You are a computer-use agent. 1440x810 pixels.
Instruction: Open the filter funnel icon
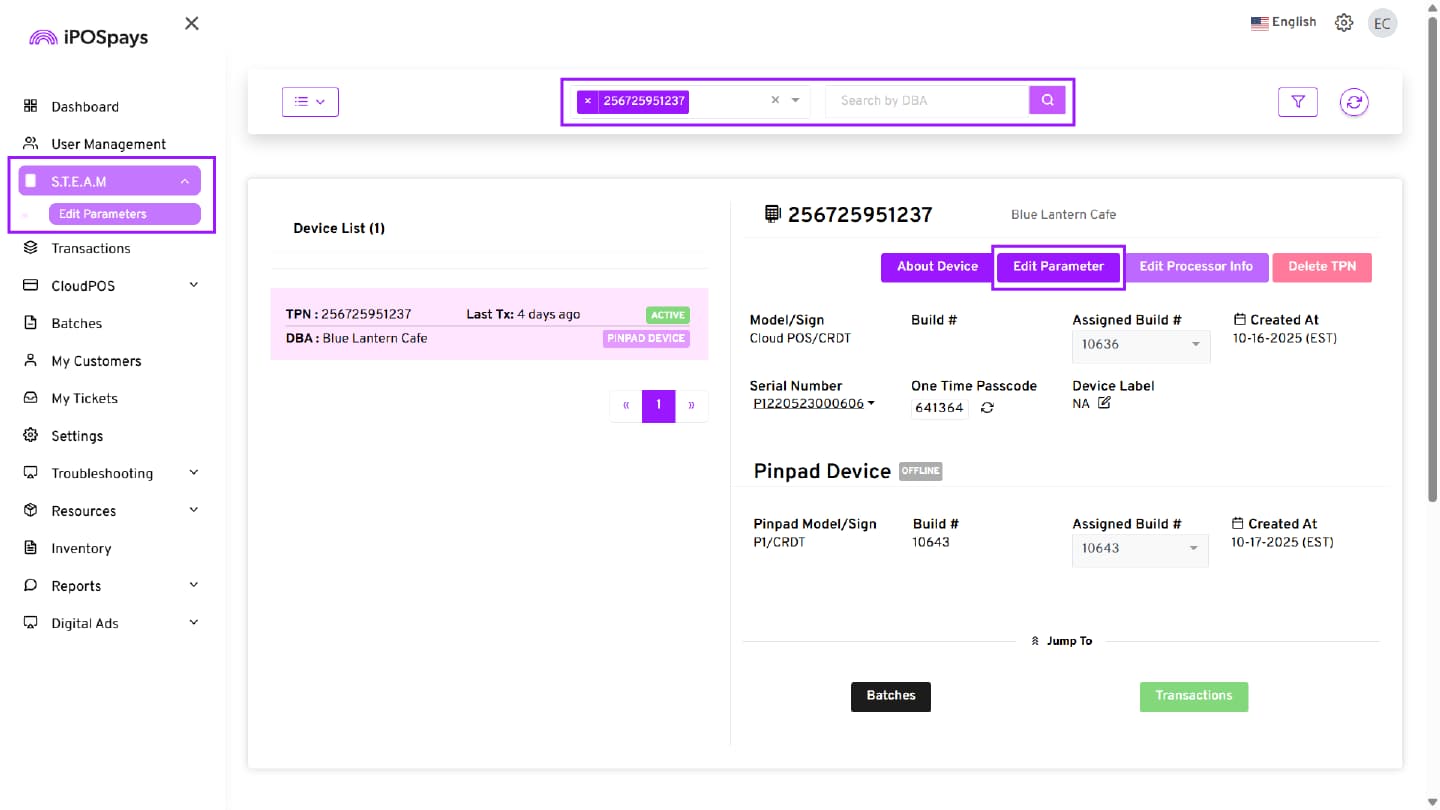pyautogui.click(x=1297, y=101)
